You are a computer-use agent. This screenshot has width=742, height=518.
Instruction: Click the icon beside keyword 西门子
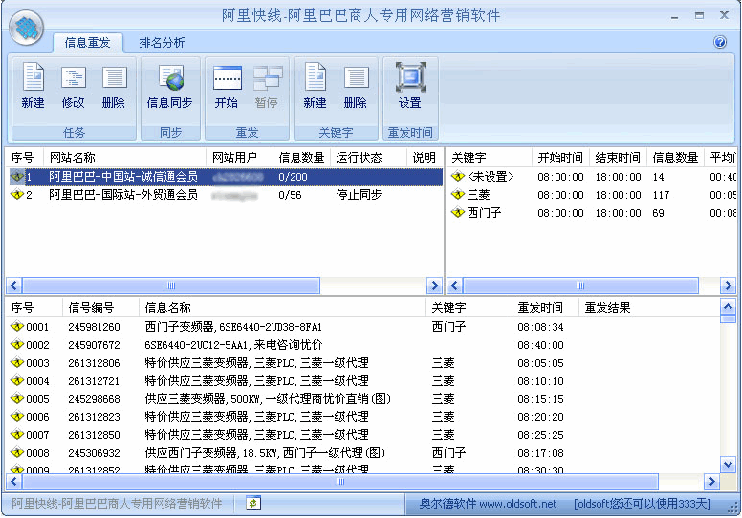click(x=458, y=212)
